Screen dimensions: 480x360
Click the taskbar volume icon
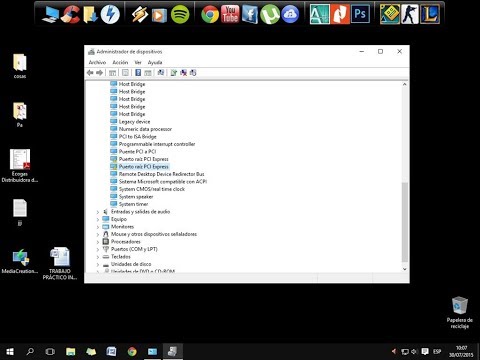(414, 351)
